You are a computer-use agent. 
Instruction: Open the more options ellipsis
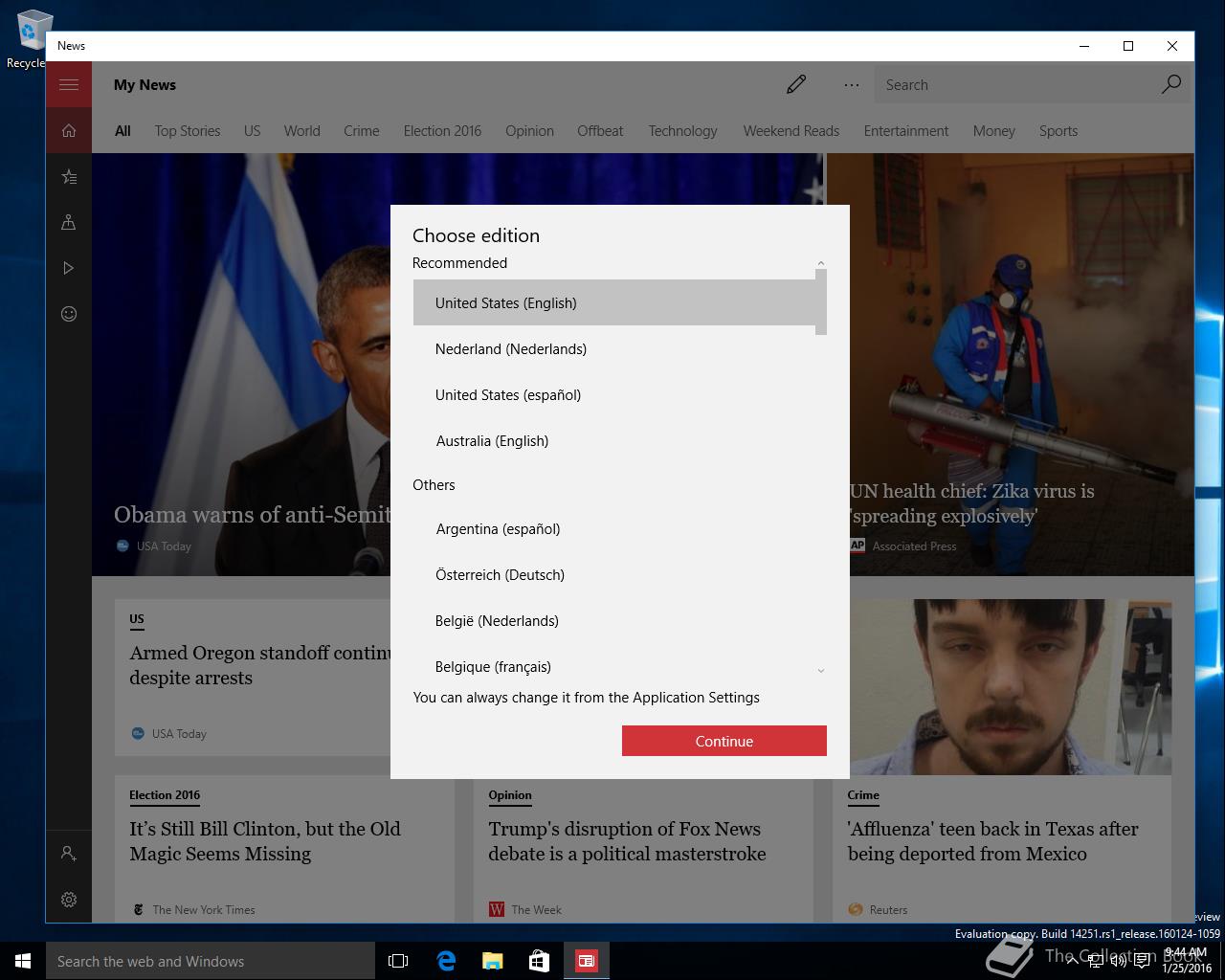click(x=852, y=84)
